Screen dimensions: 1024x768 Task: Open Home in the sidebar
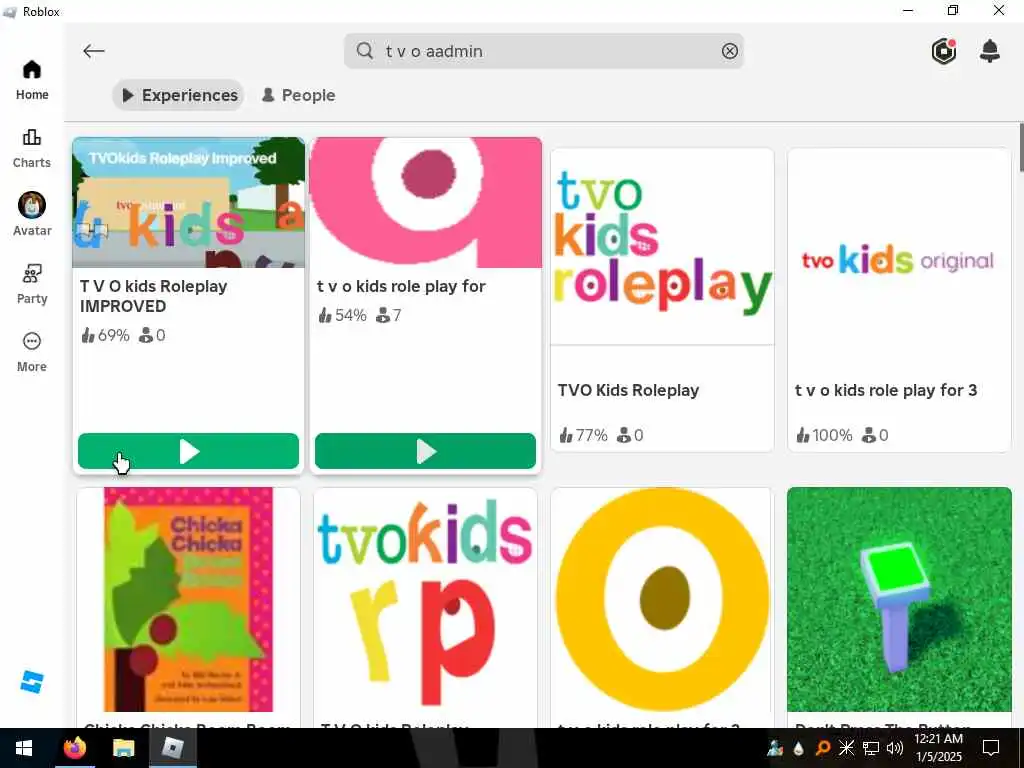[x=31, y=80]
